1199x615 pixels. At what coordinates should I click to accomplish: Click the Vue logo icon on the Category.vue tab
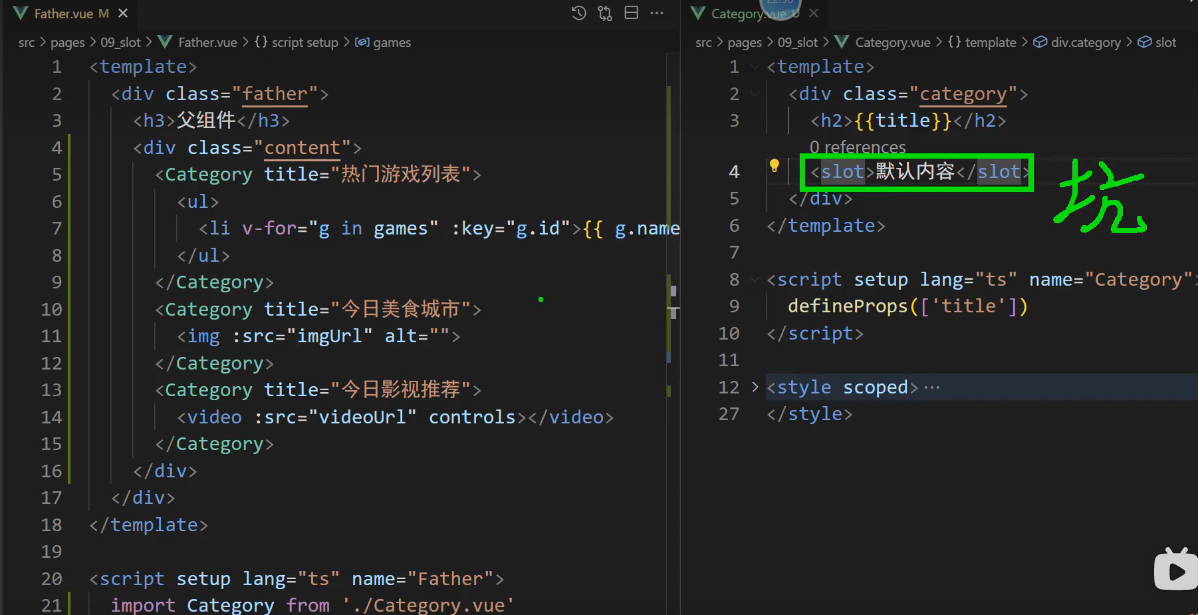tap(697, 13)
